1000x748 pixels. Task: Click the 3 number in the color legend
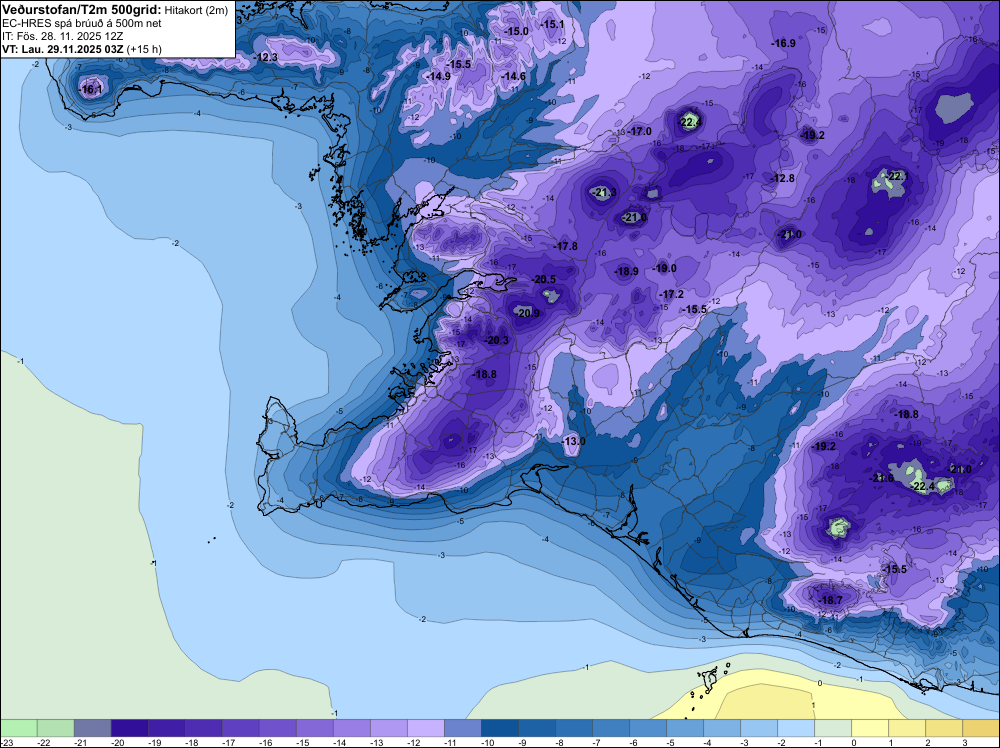[964, 742]
